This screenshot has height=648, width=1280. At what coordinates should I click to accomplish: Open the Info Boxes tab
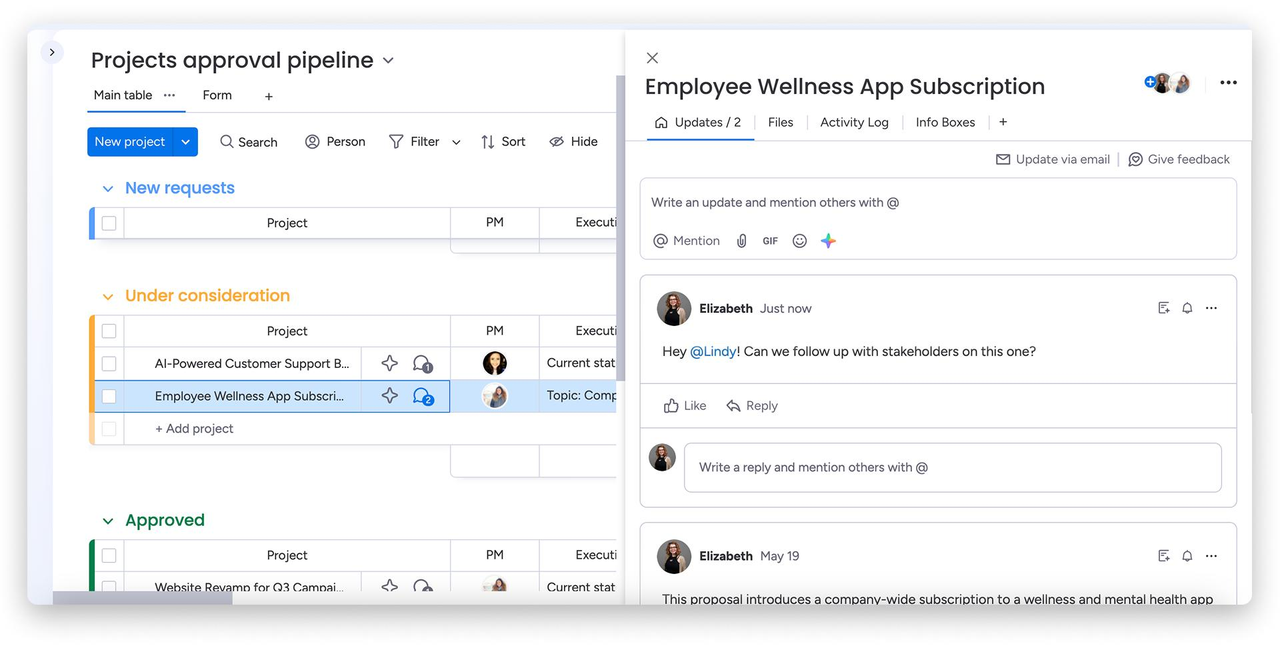[x=945, y=122]
